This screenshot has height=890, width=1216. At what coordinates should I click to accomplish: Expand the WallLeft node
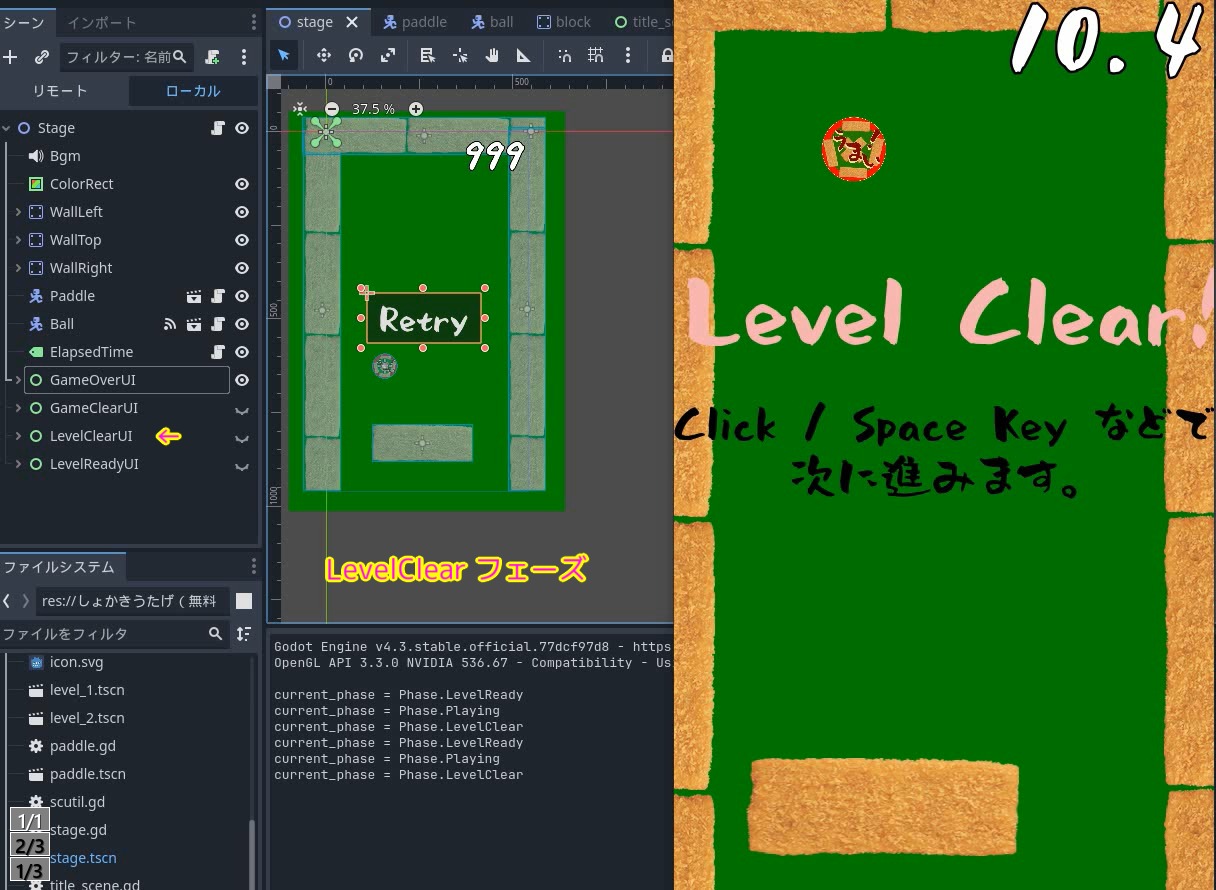[x=18, y=212]
